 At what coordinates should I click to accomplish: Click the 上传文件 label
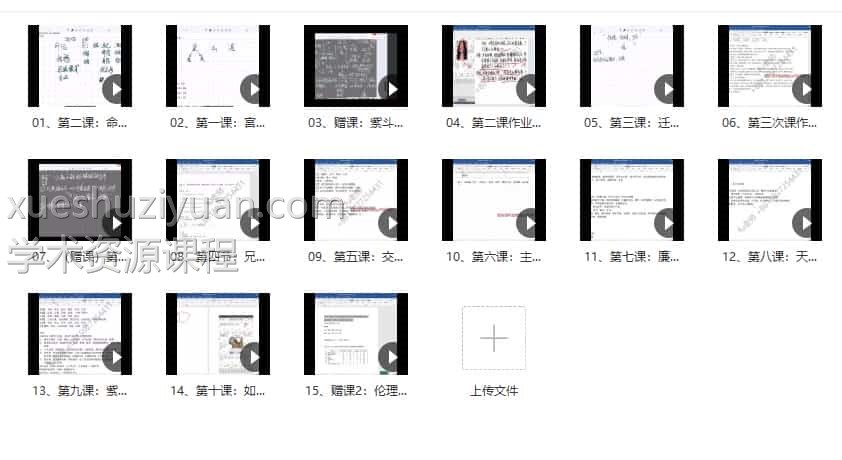494,391
